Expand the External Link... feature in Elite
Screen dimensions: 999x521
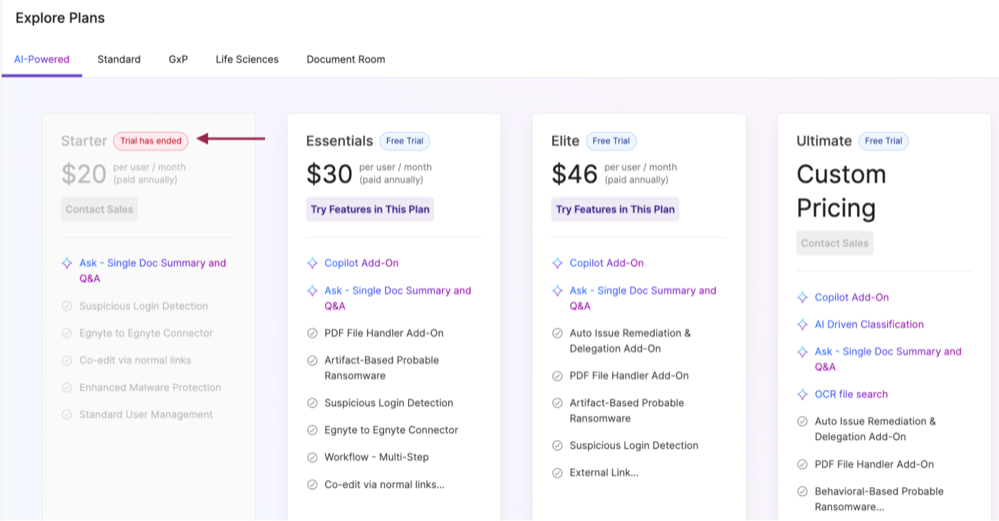pos(604,473)
